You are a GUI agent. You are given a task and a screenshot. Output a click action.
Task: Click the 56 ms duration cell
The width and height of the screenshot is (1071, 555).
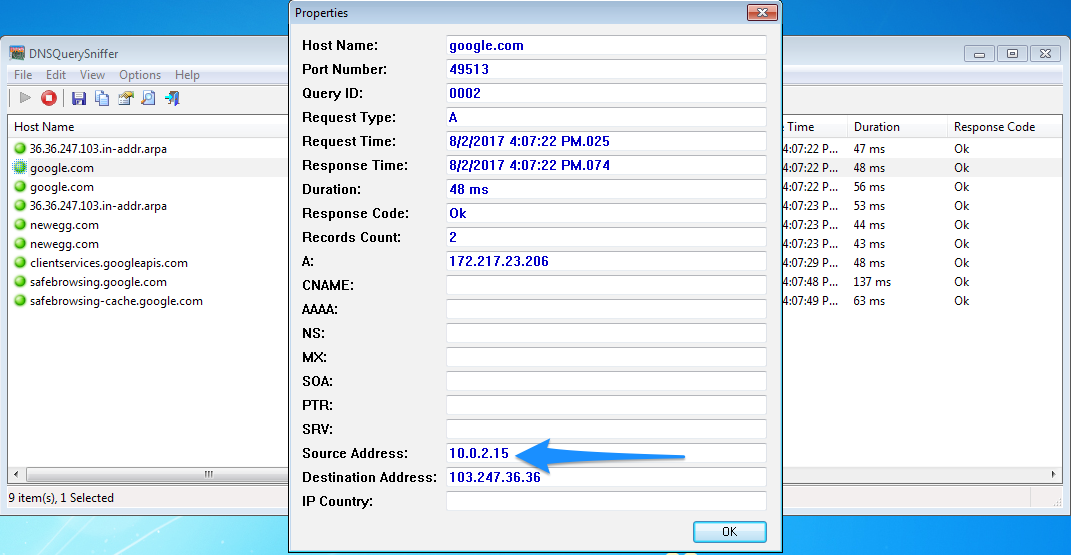click(x=869, y=186)
